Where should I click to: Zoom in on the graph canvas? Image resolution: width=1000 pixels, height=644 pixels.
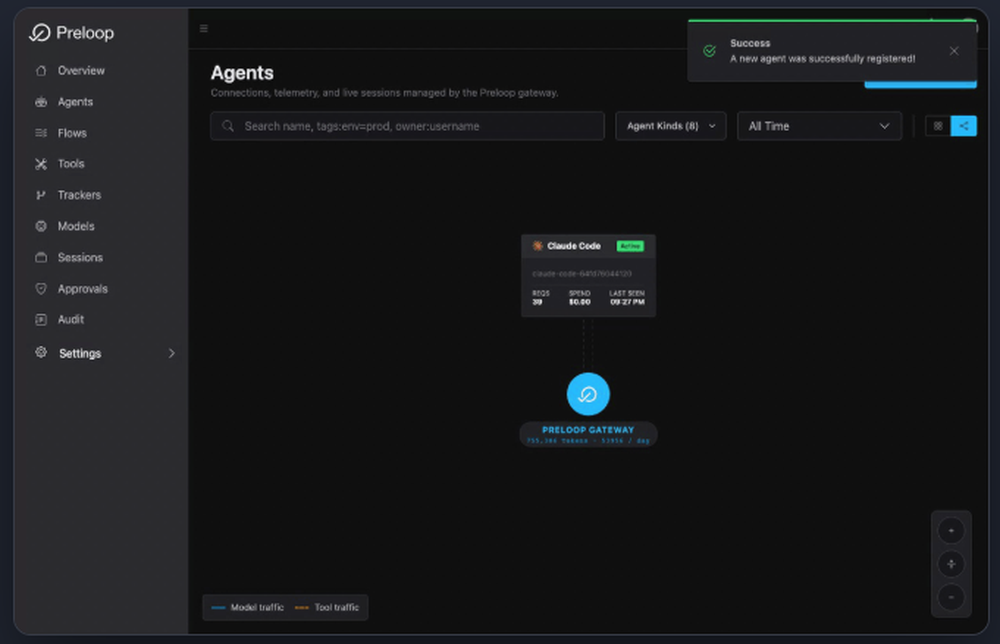point(951,531)
